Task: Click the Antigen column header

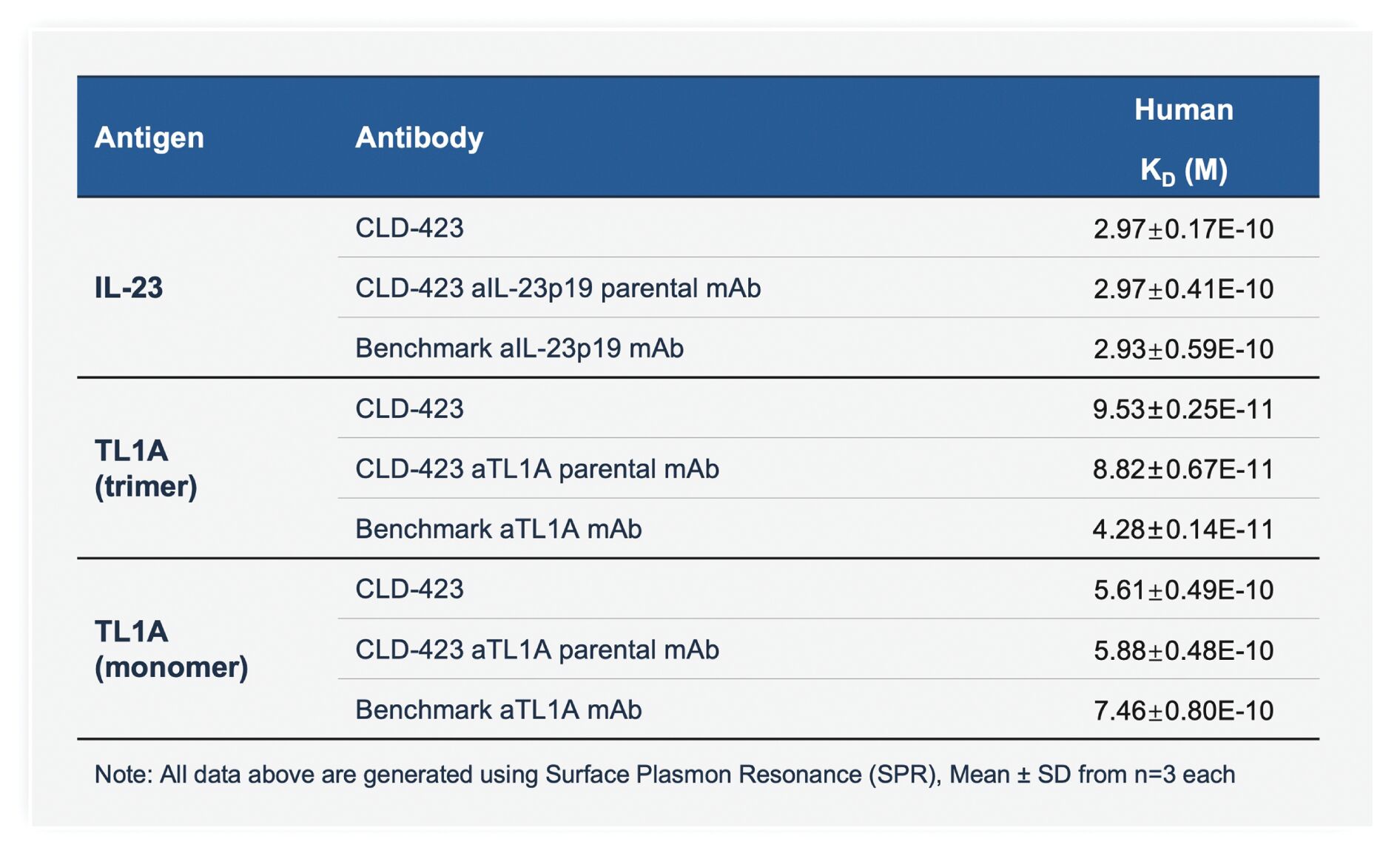Action: [149, 138]
